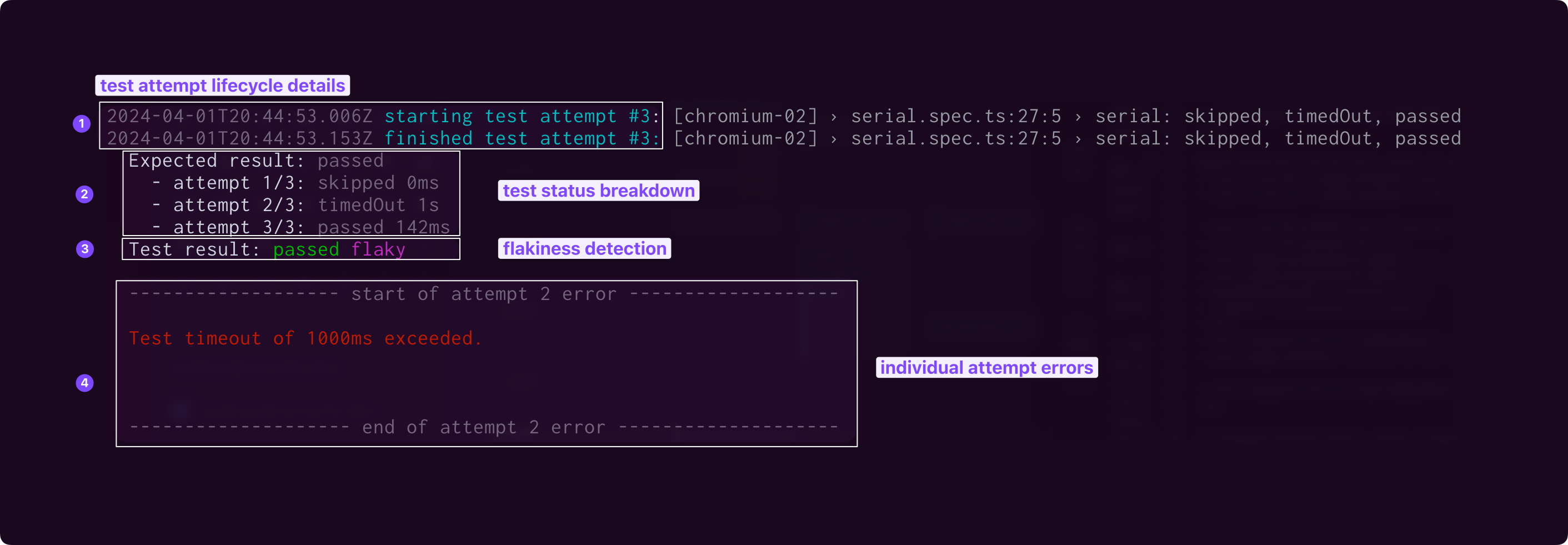Click the 'start of attempt 2 error' divider
This screenshot has width=1568, height=545.
click(x=484, y=294)
